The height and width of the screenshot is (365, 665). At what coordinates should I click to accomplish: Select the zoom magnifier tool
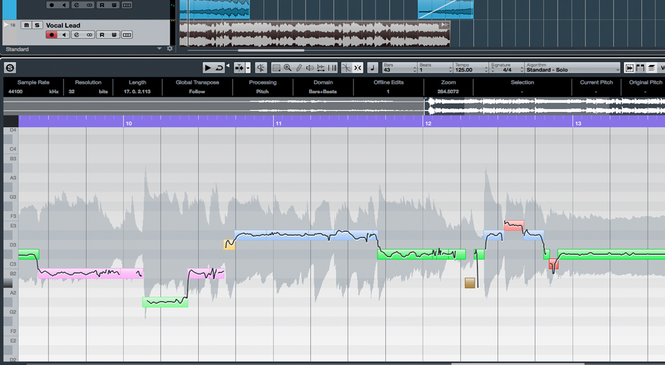[x=288, y=67]
